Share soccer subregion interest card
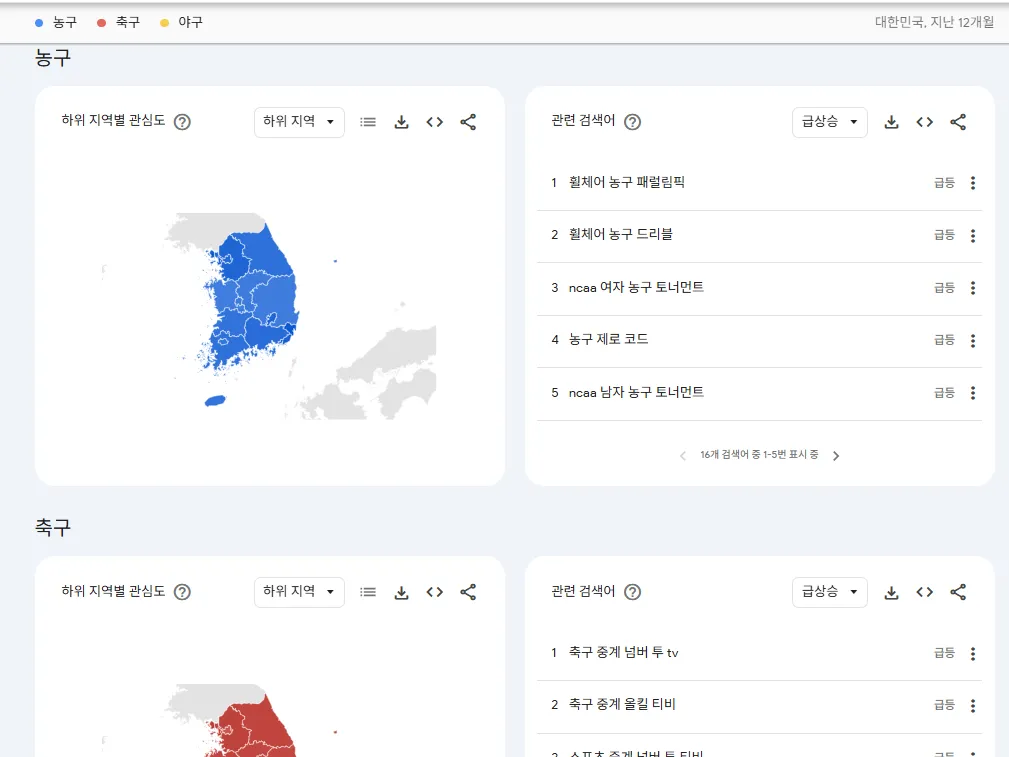This screenshot has width=1009, height=757. pos(468,592)
